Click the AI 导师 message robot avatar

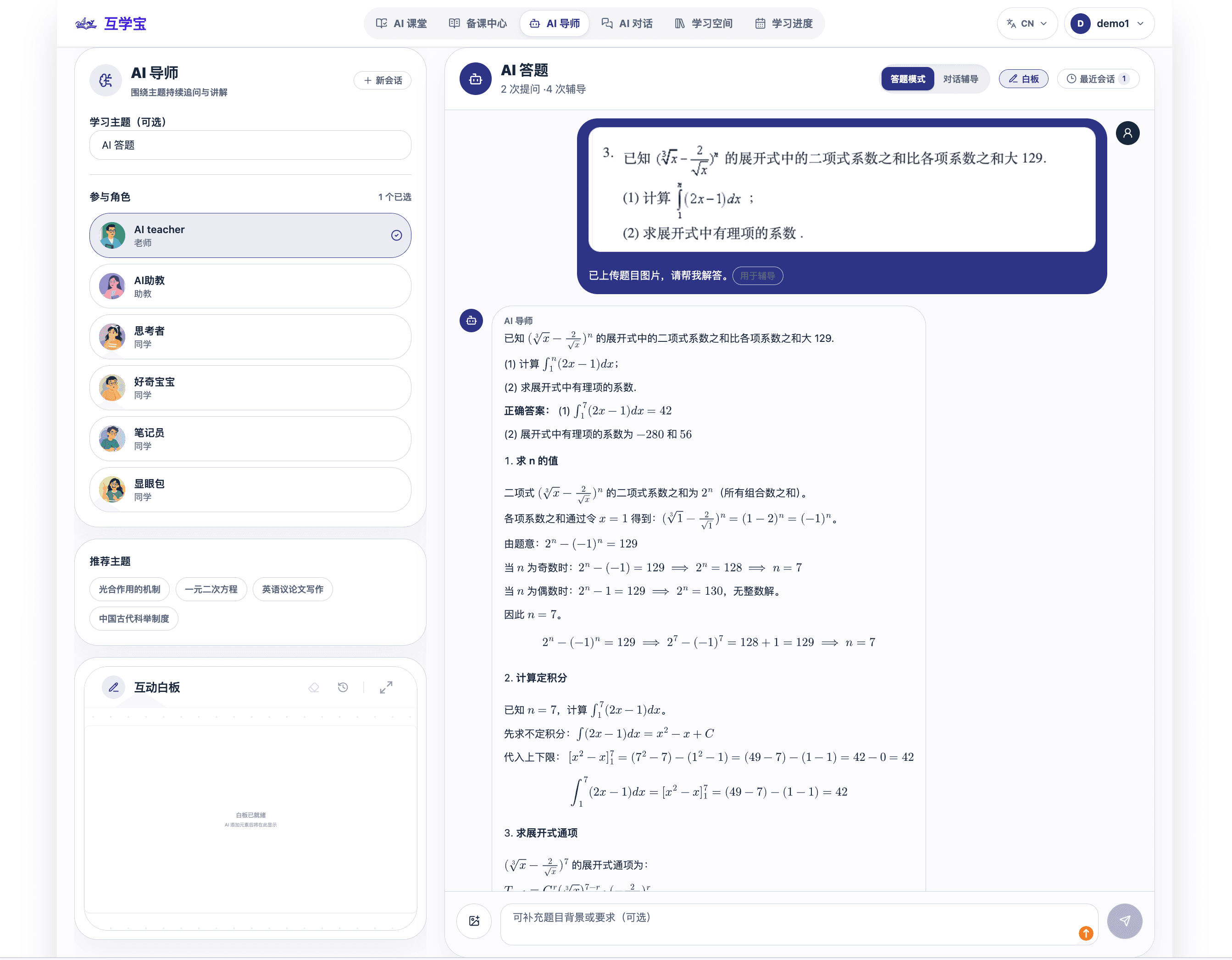(x=471, y=321)
